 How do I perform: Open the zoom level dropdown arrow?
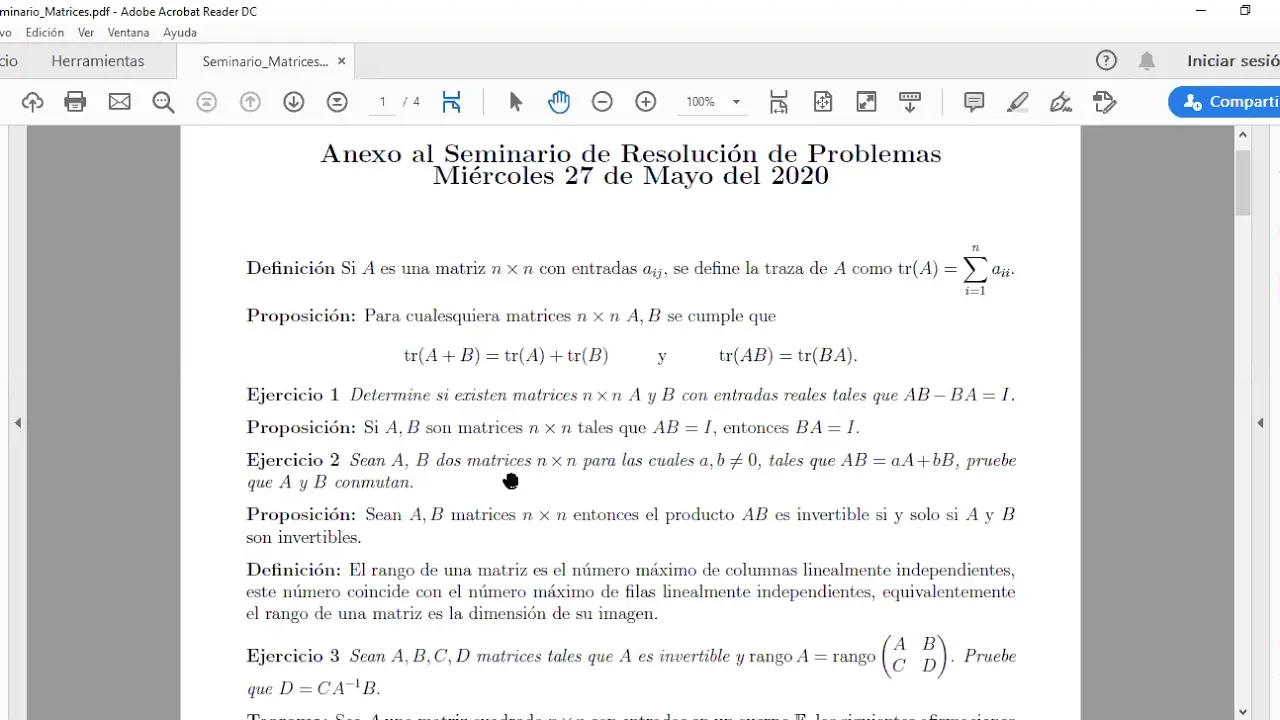[x=737, y=102]
